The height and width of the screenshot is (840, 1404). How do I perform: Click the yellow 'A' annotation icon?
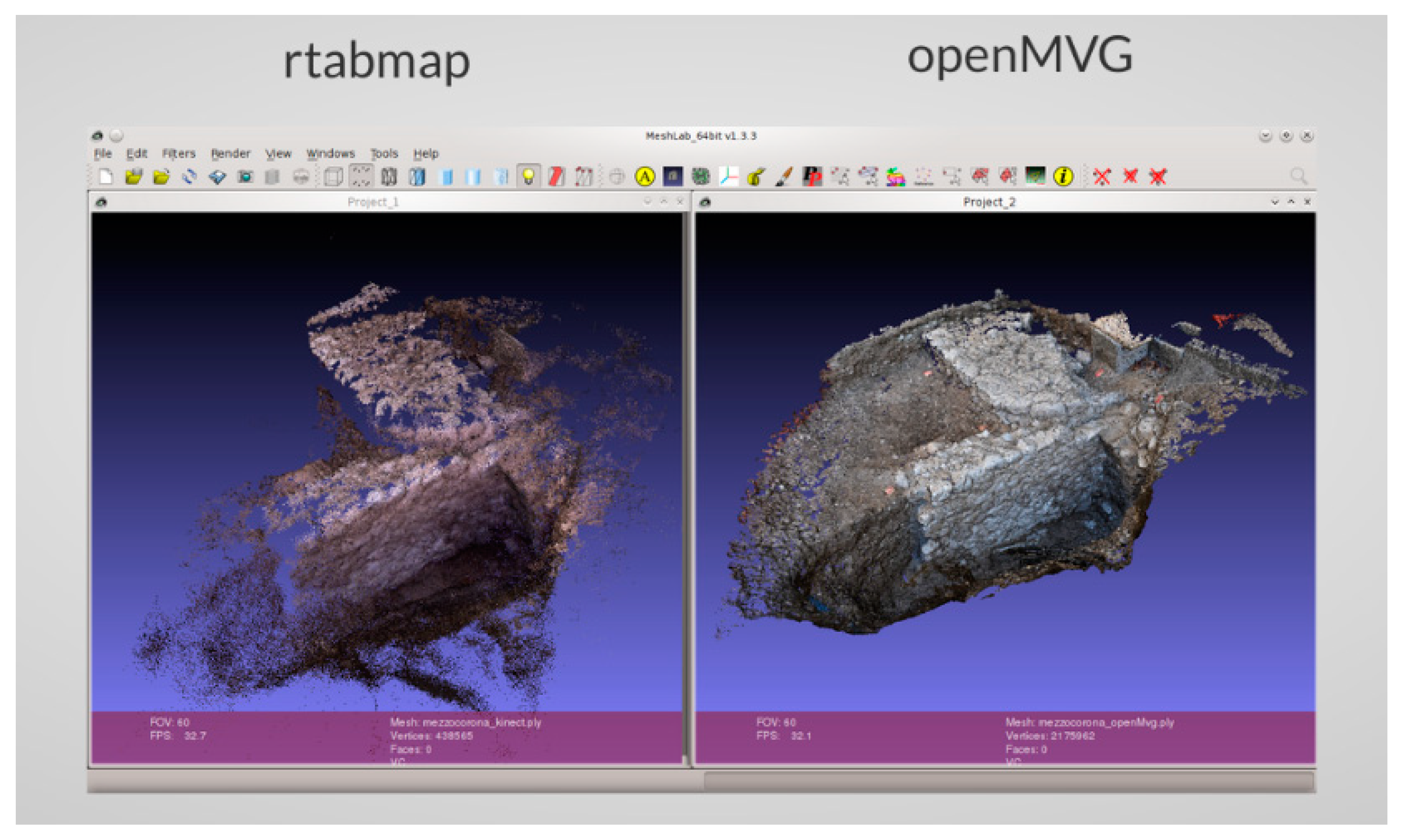coord(644,177)
